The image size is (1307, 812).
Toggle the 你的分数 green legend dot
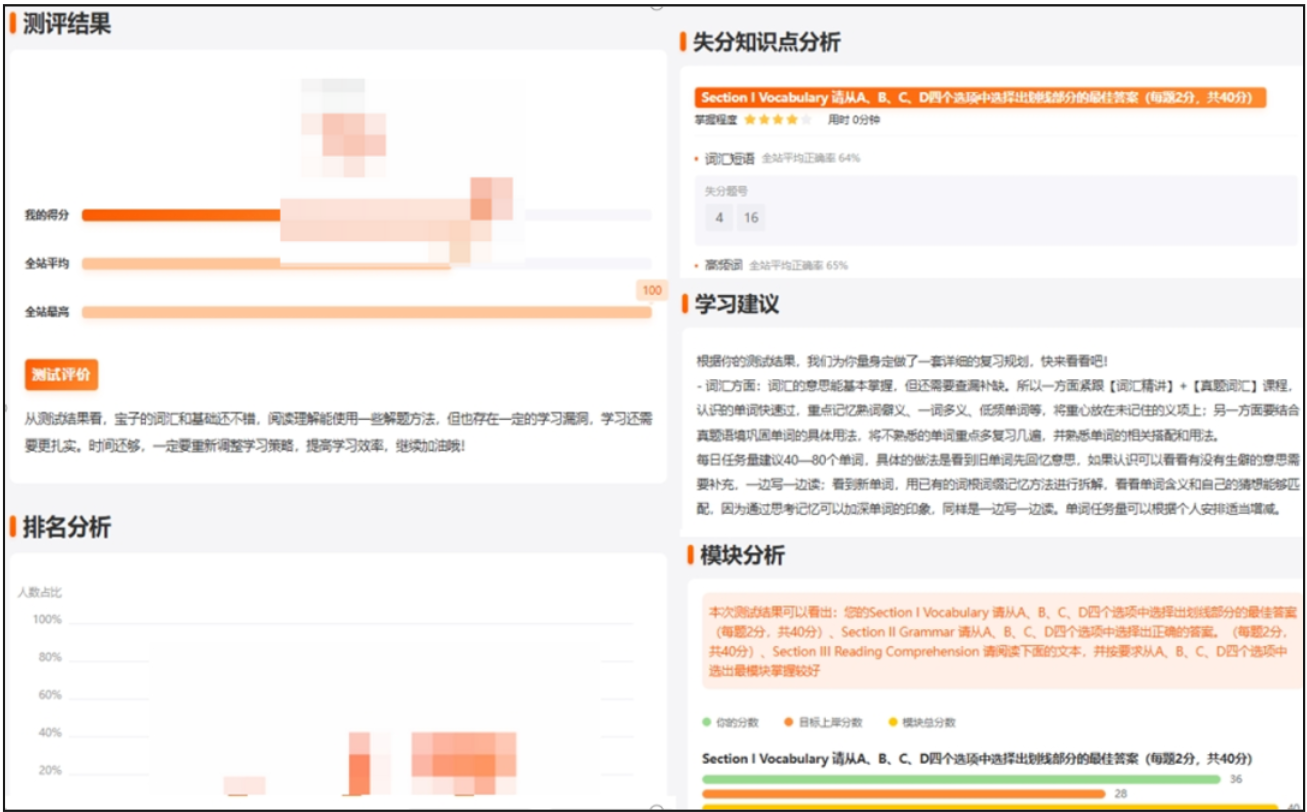click(x=708, y=722)
